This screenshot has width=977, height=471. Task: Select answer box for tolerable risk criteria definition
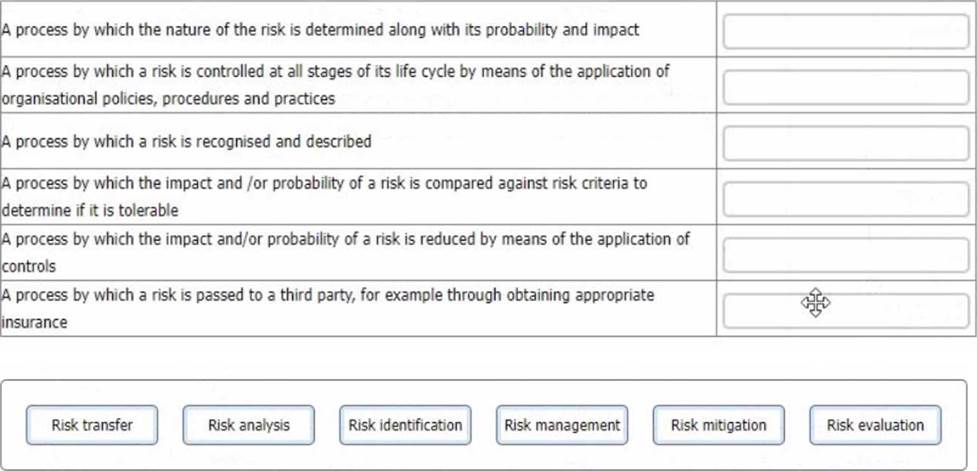(846, 199)
